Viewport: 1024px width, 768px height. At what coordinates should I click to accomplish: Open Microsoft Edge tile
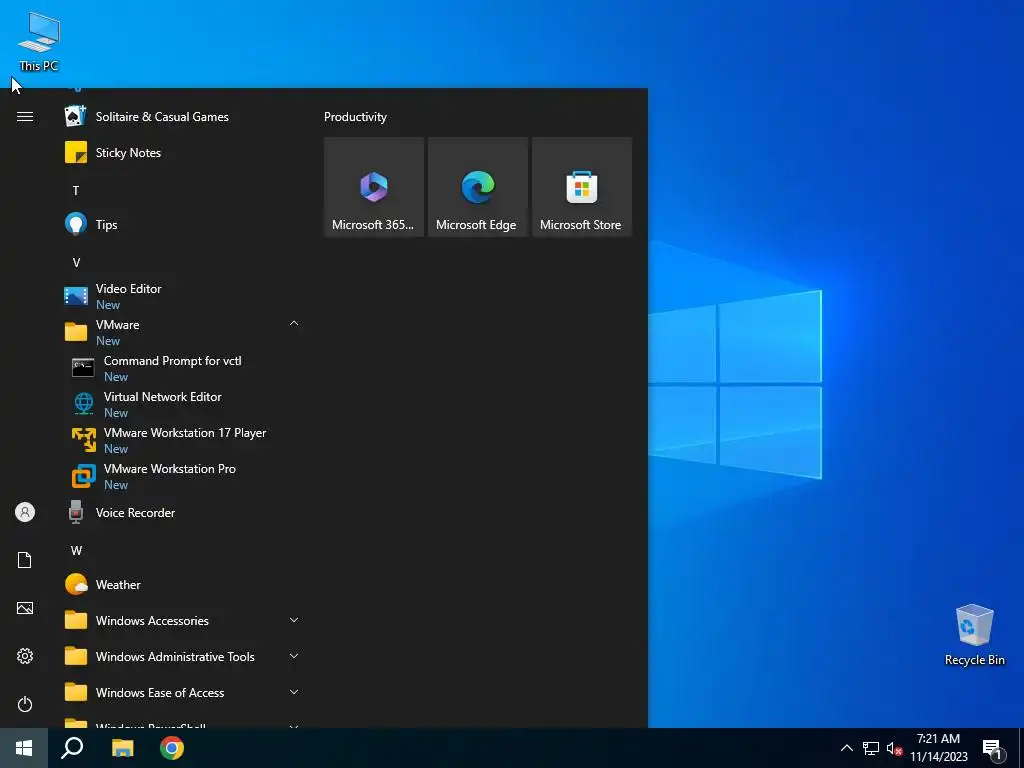click(x=477, y=187)
